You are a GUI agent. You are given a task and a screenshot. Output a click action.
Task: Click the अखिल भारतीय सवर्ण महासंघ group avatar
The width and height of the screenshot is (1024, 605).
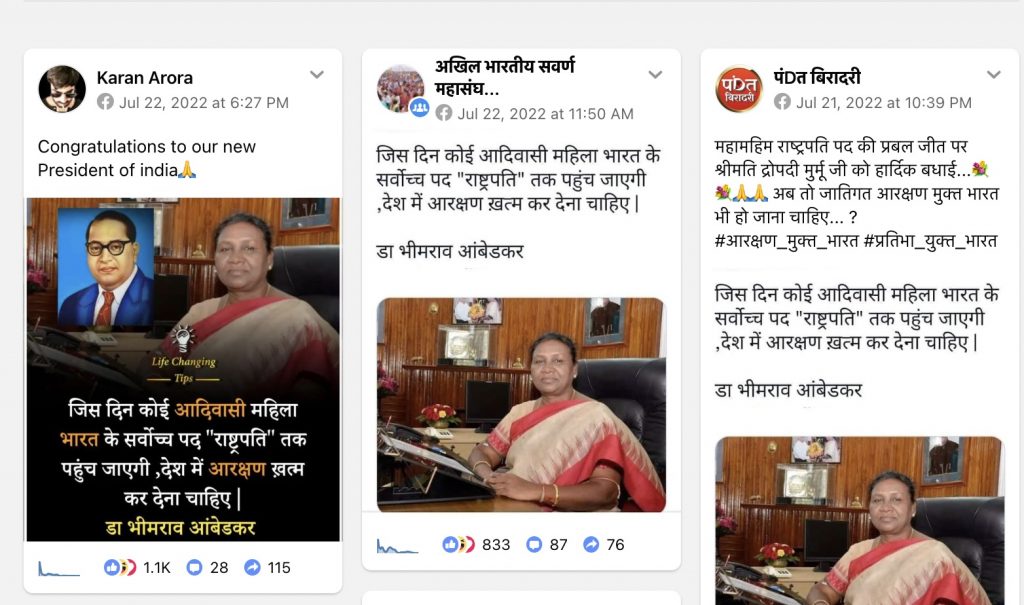(x=401, y=89)
